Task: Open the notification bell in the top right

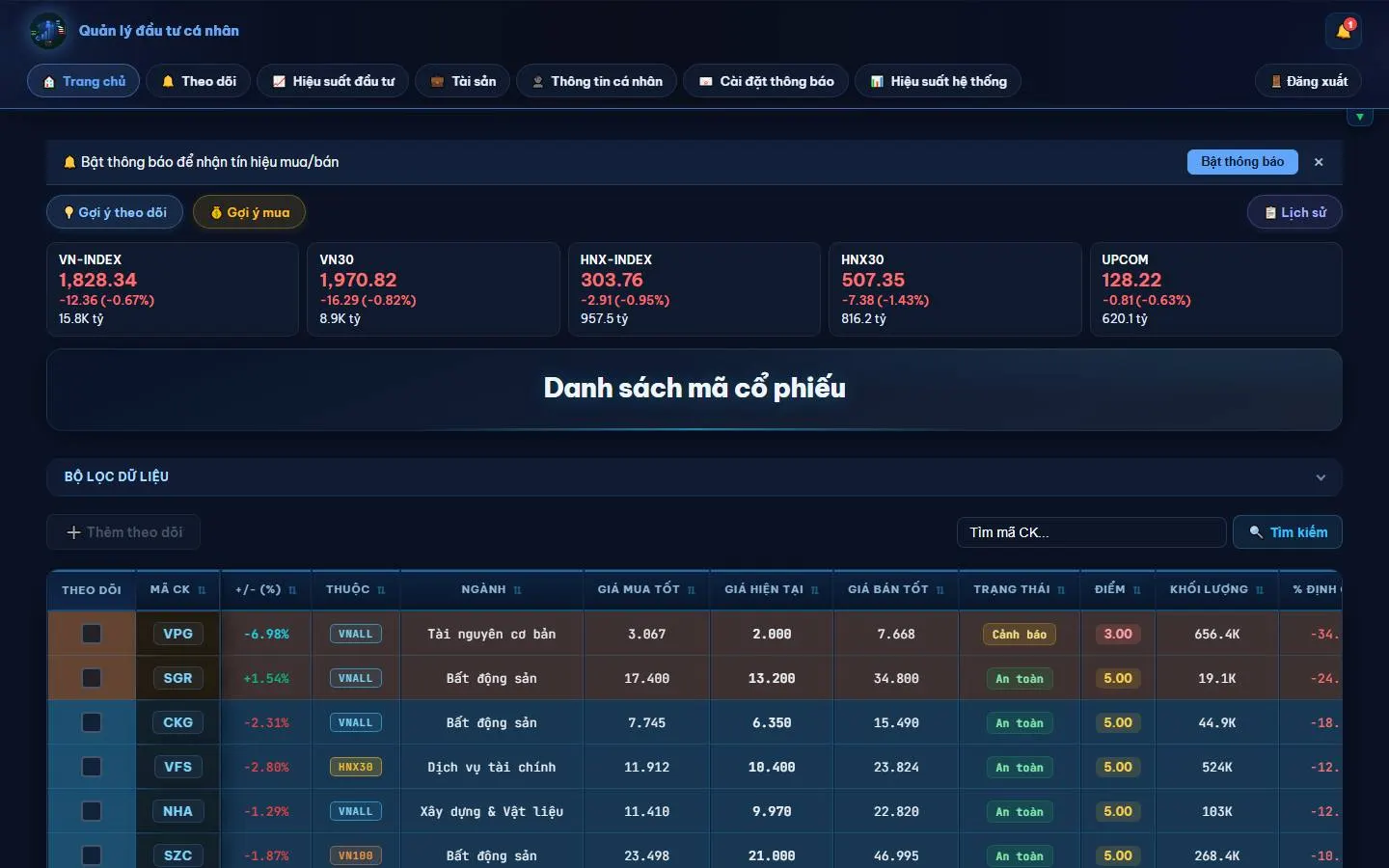Action: click(x=1344, y=31)
